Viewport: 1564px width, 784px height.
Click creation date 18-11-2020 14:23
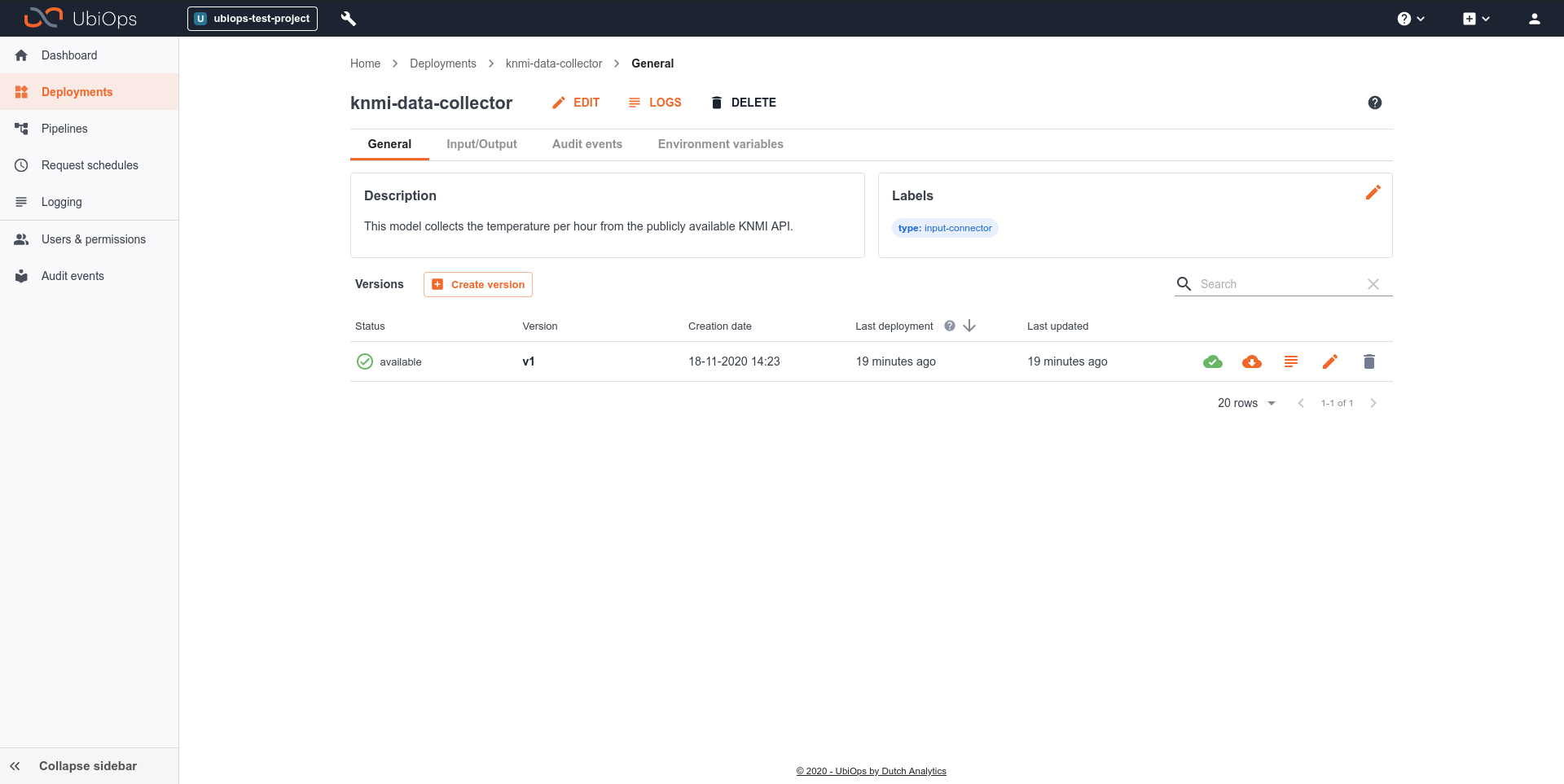click(x=734, y=361)
